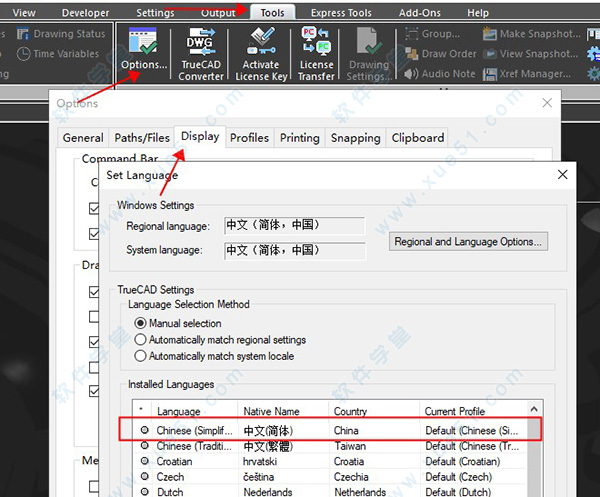
Task: Sort by the Native Name column header
Action: click(271, 411)
